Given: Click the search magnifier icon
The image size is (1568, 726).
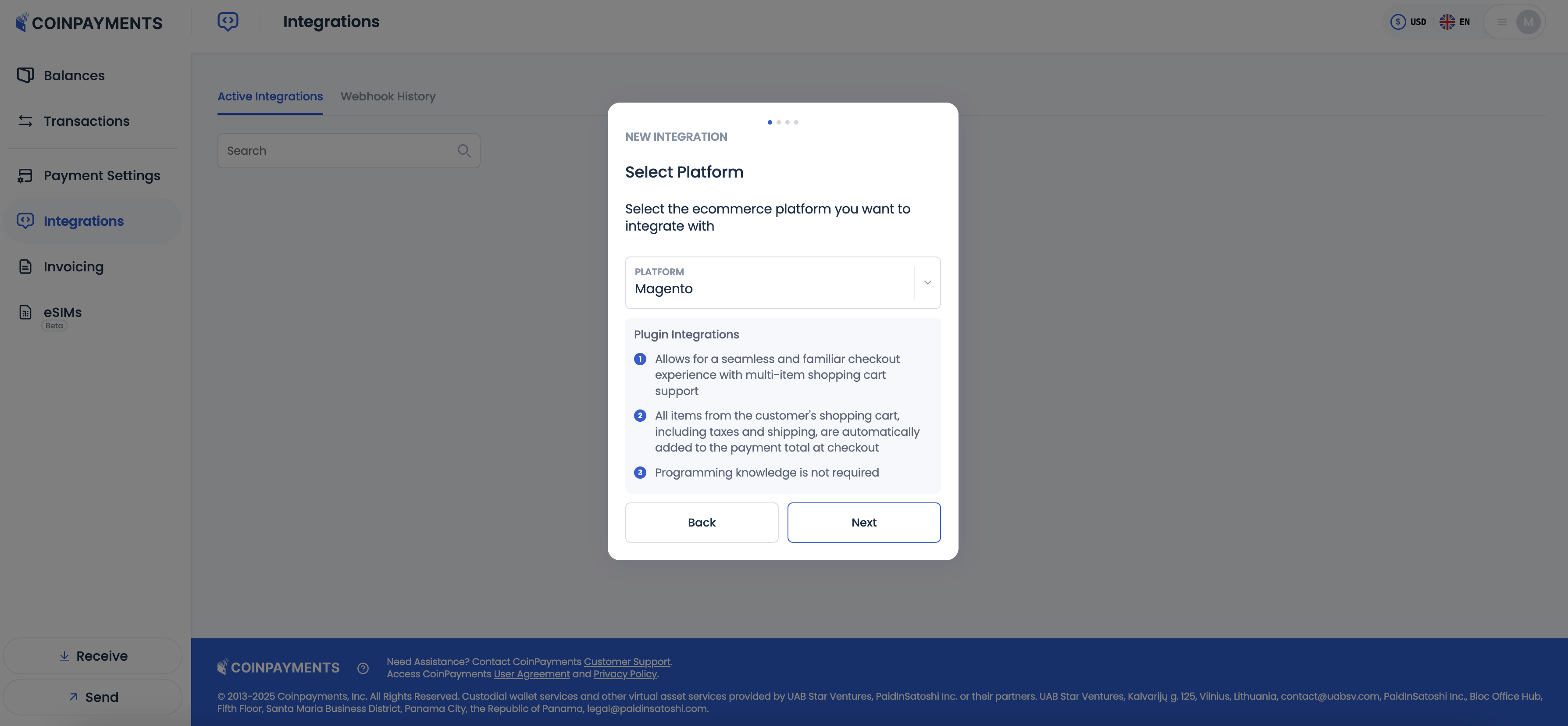Looking at the screenshot, I should (x=464, y=150).
